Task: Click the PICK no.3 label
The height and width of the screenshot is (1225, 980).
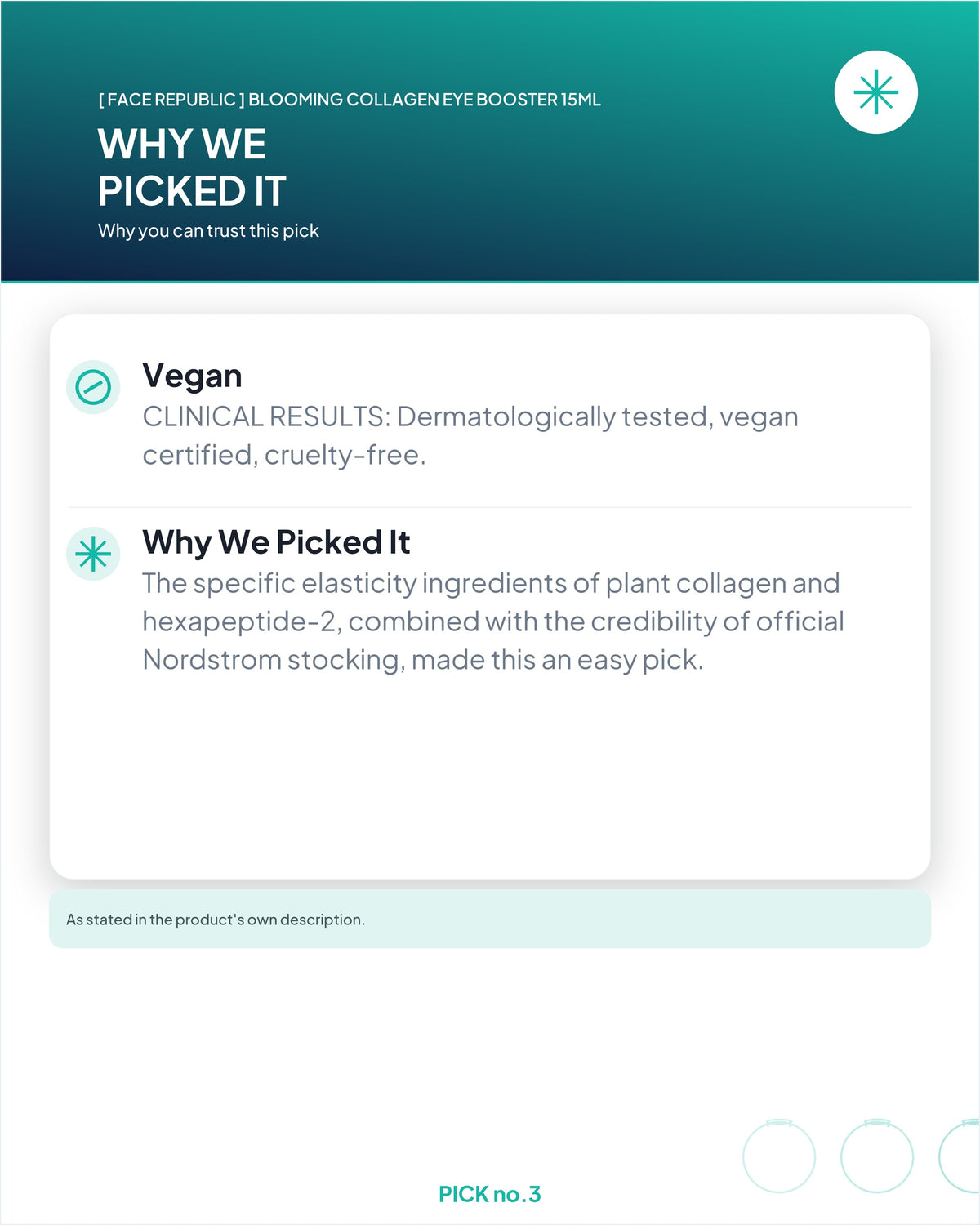Action: coord(490,1194)
